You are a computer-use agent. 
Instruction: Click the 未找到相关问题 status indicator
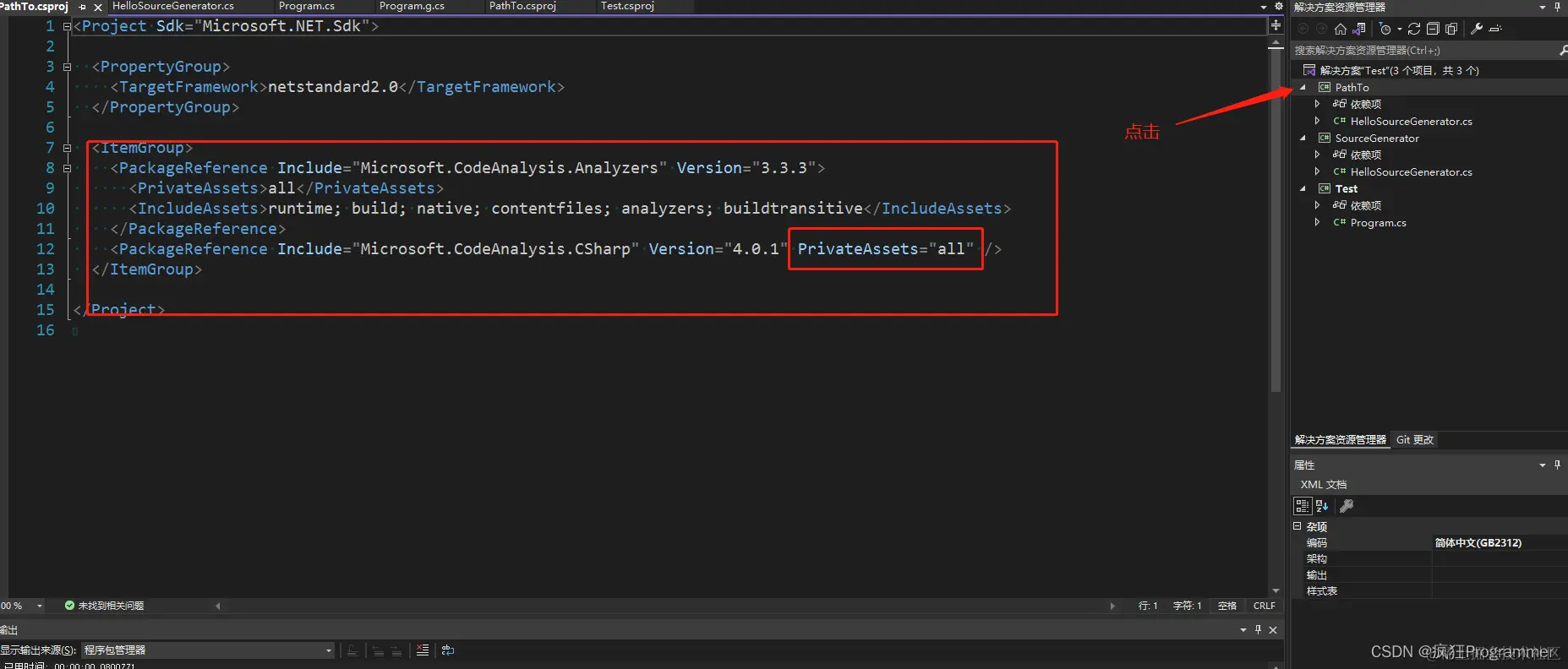coord(105,606)
